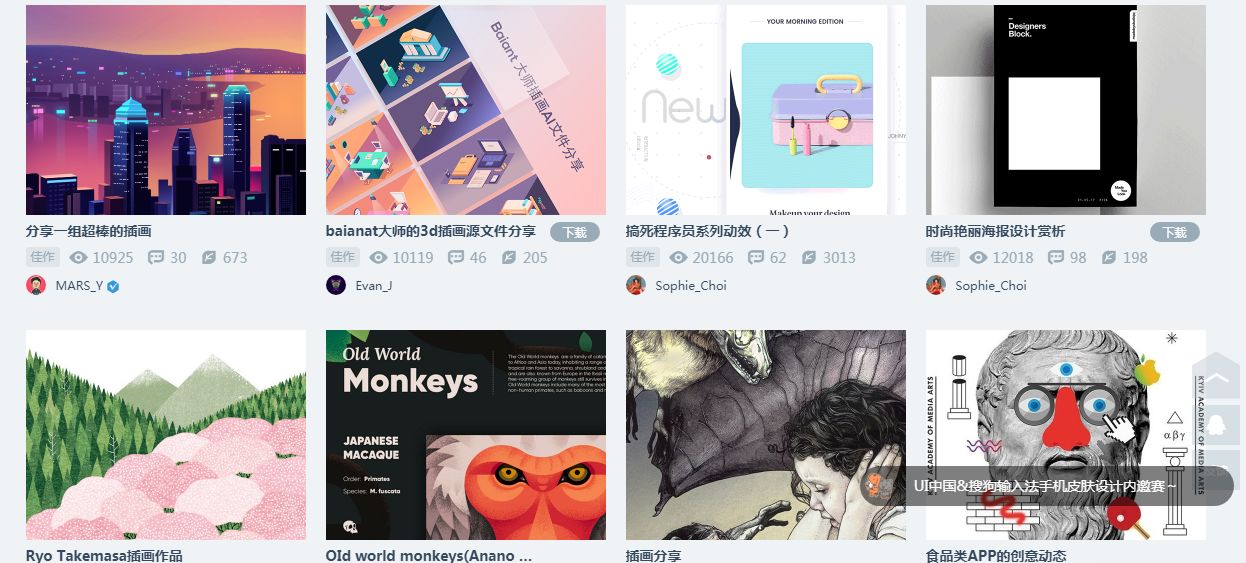Click the comment icon beside 98

(x=1056, y=257)
